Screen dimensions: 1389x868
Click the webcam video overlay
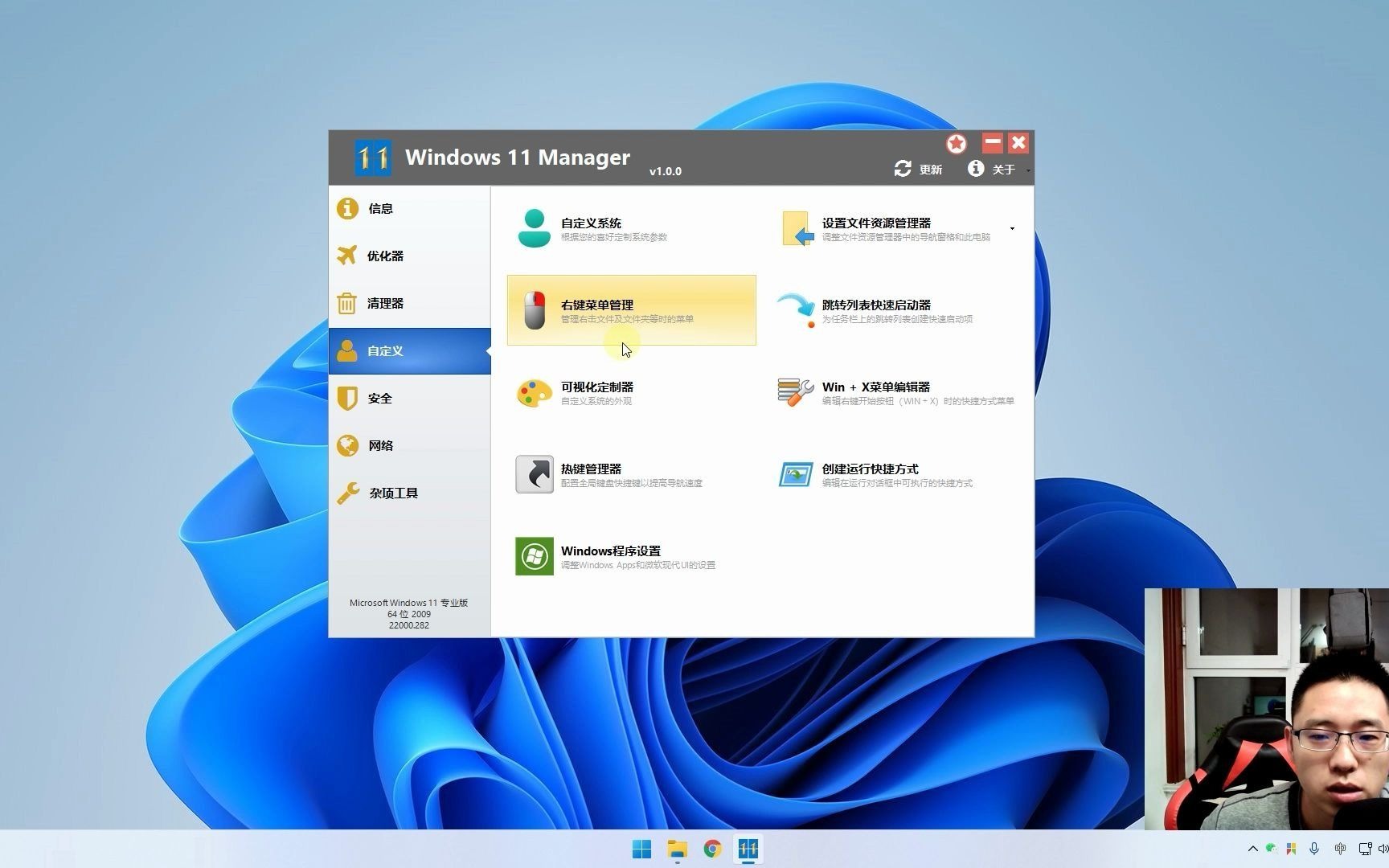pos(1267,709)
